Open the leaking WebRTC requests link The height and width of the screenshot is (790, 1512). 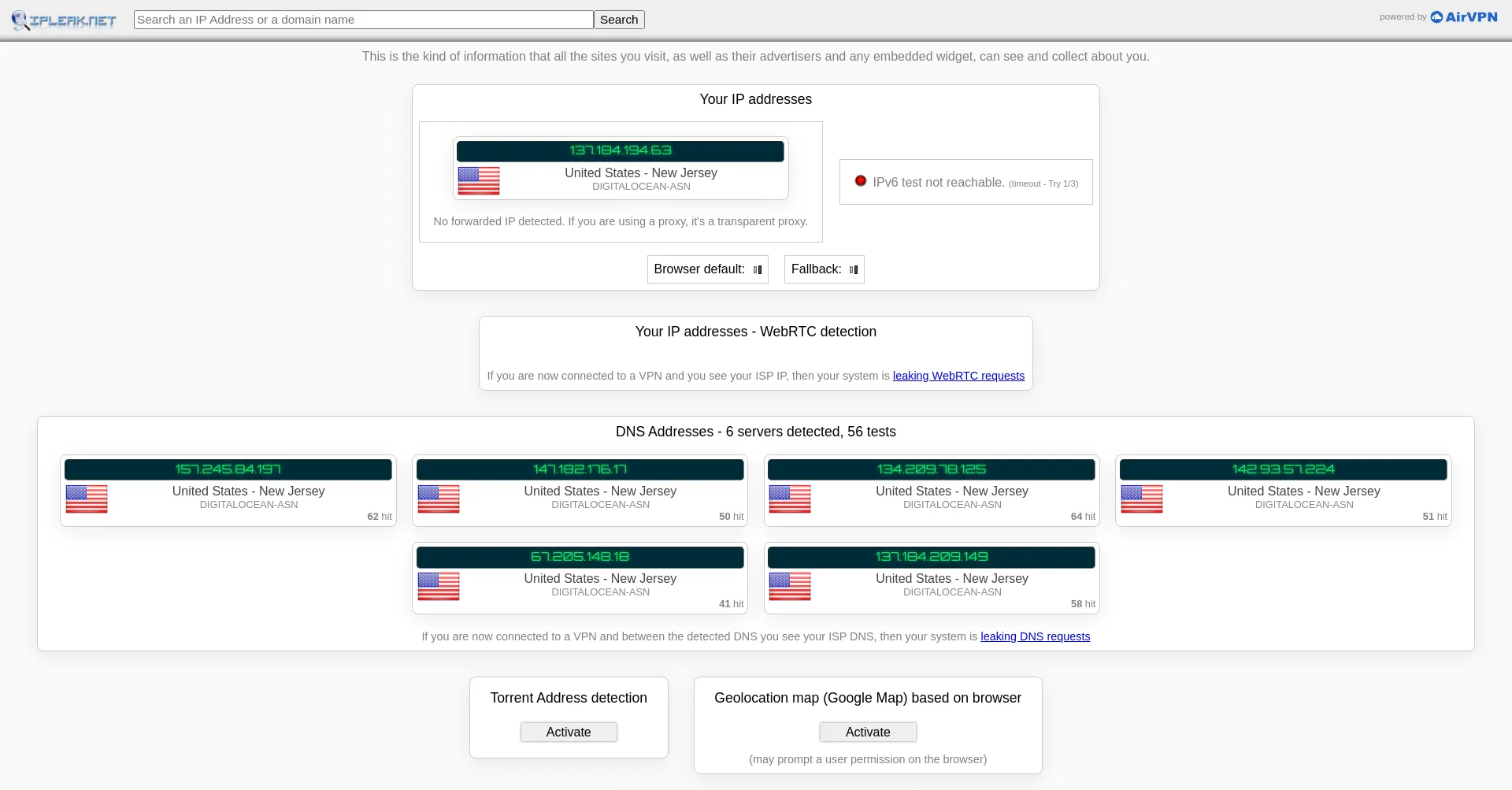pos(958,376)
